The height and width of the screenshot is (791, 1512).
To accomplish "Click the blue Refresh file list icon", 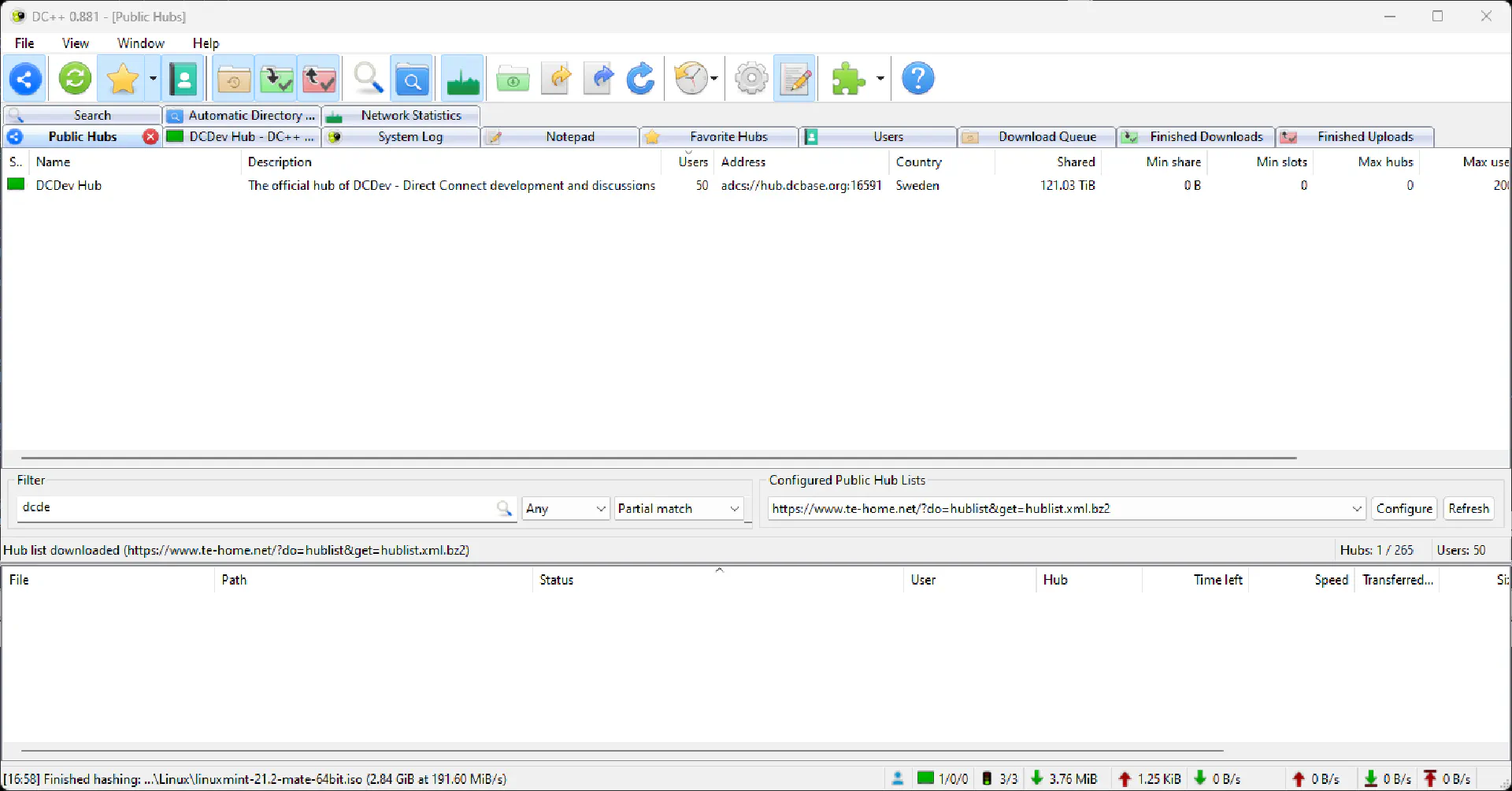I will [x=641, y=79].
